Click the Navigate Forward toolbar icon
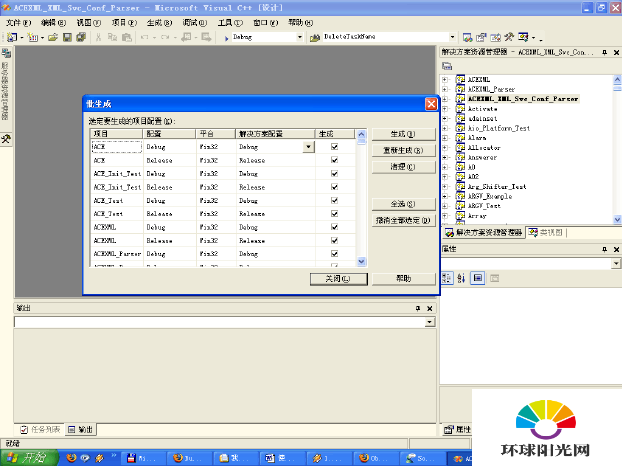The height and width of the screenshot is (466, 622). [x=206, y=37]
